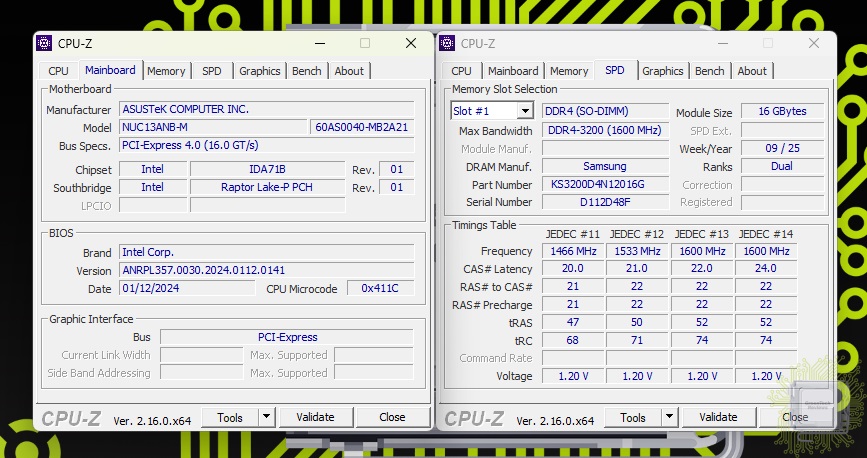The height and width of the screenshot is (458, 867).
Task: Click Close button in Mainboard window
Action: [x=393, y=417]
